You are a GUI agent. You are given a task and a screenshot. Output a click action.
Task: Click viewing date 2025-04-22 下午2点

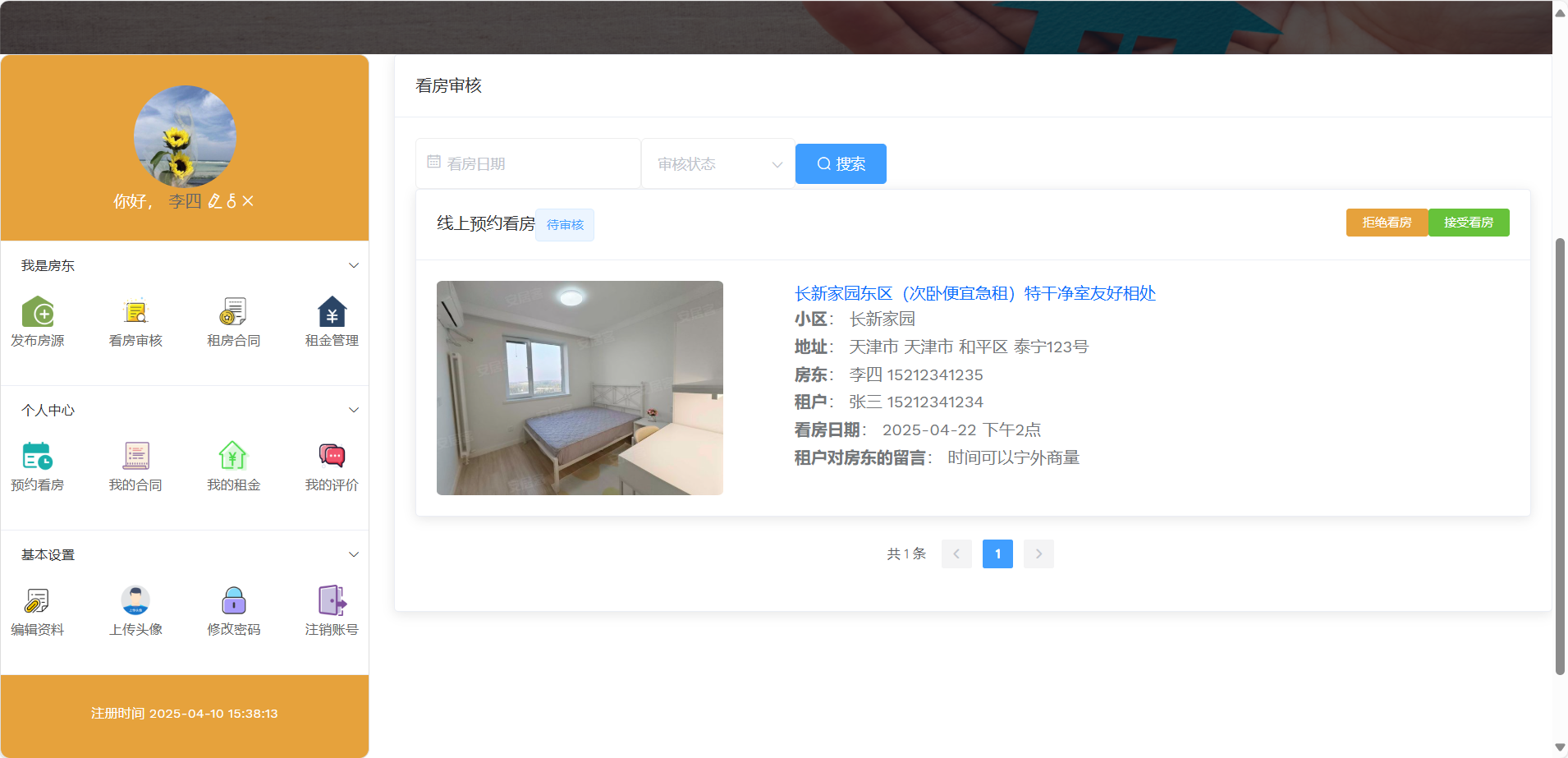pos(961,430)
